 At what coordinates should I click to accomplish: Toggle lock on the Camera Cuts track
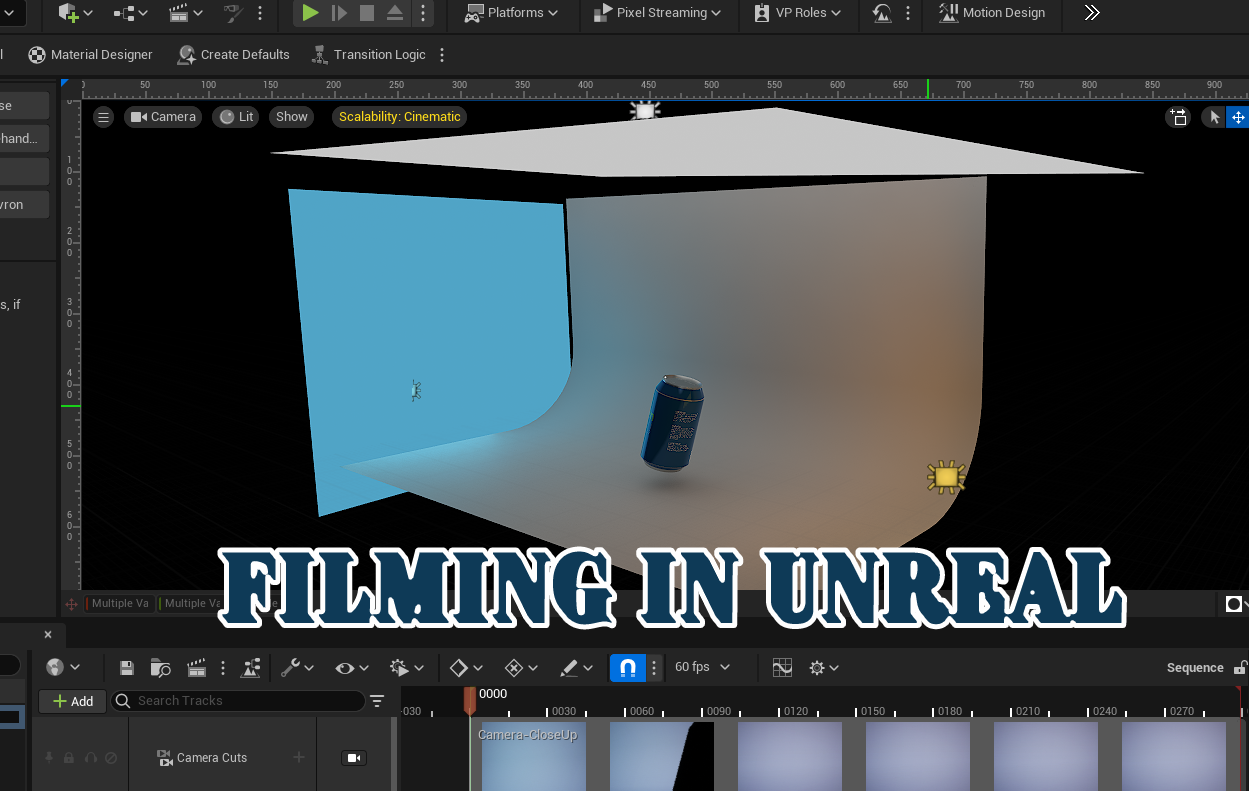(x=69, y=758)
